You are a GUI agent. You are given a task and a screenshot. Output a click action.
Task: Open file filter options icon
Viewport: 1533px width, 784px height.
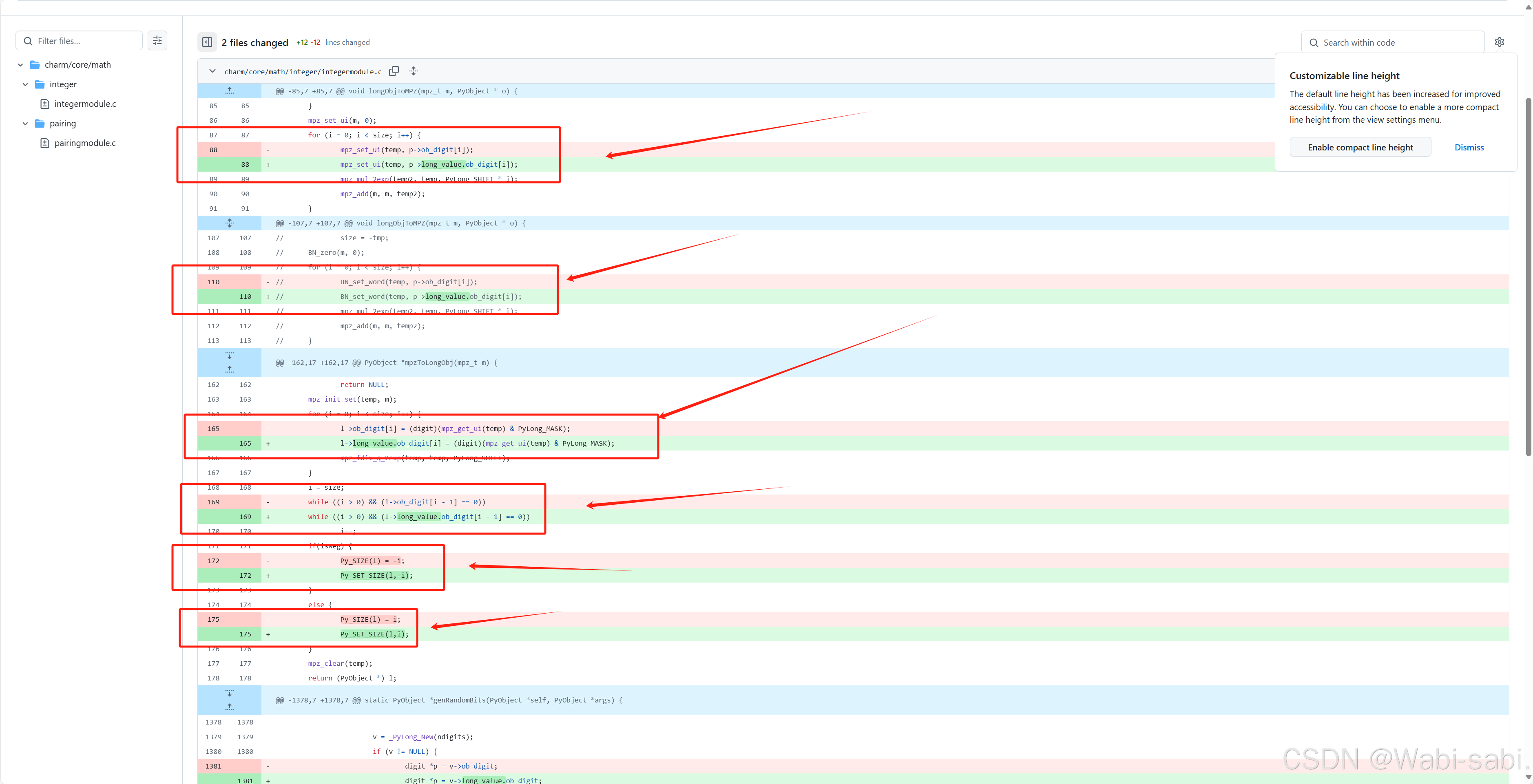point(157,40)
